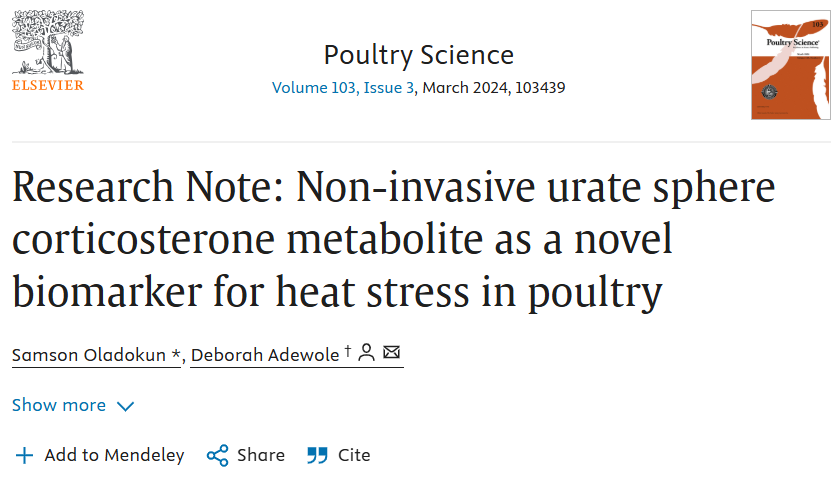Click the Show more chevron arrow
This screenshot has height=480, width=832.
[125, 407]
